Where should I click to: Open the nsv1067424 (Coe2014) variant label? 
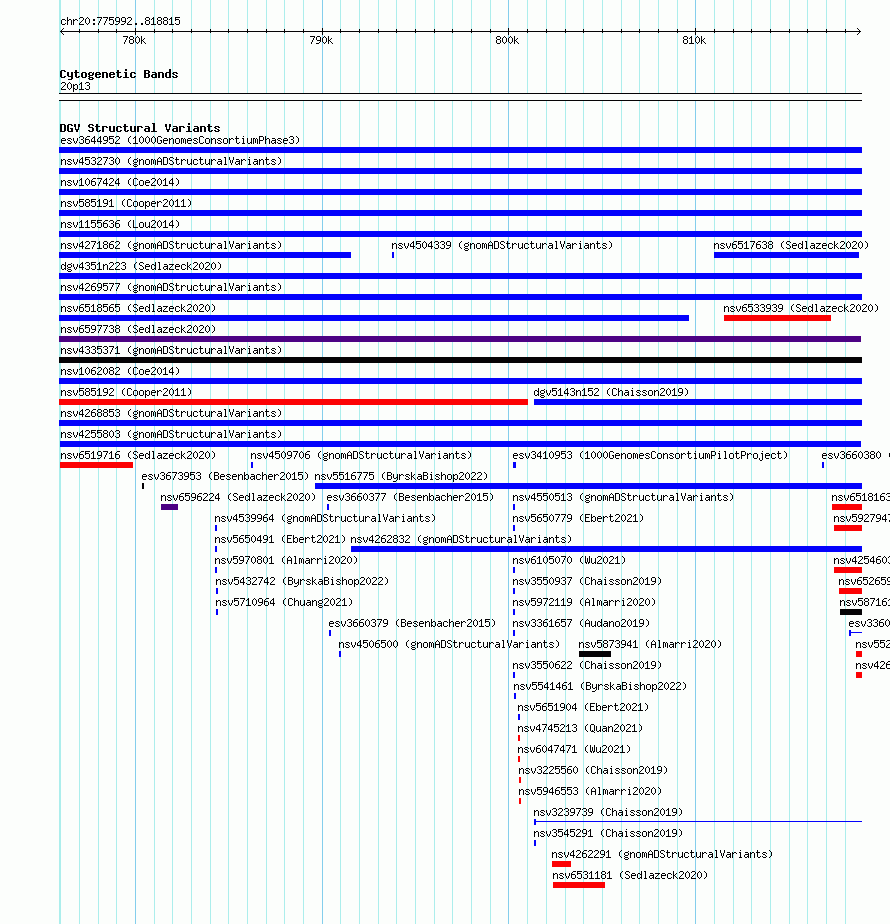[x=120, y=182]
